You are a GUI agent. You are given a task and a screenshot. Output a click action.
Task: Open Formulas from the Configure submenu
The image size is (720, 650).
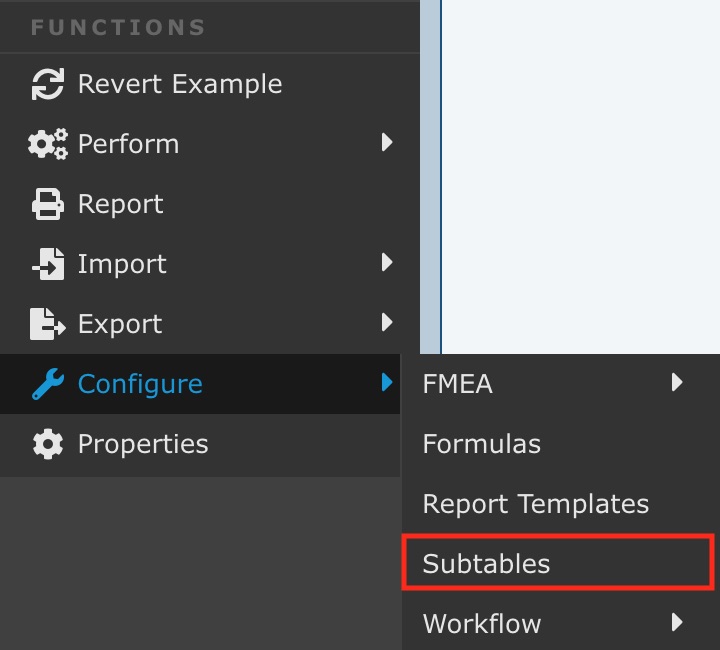point(481,444)
